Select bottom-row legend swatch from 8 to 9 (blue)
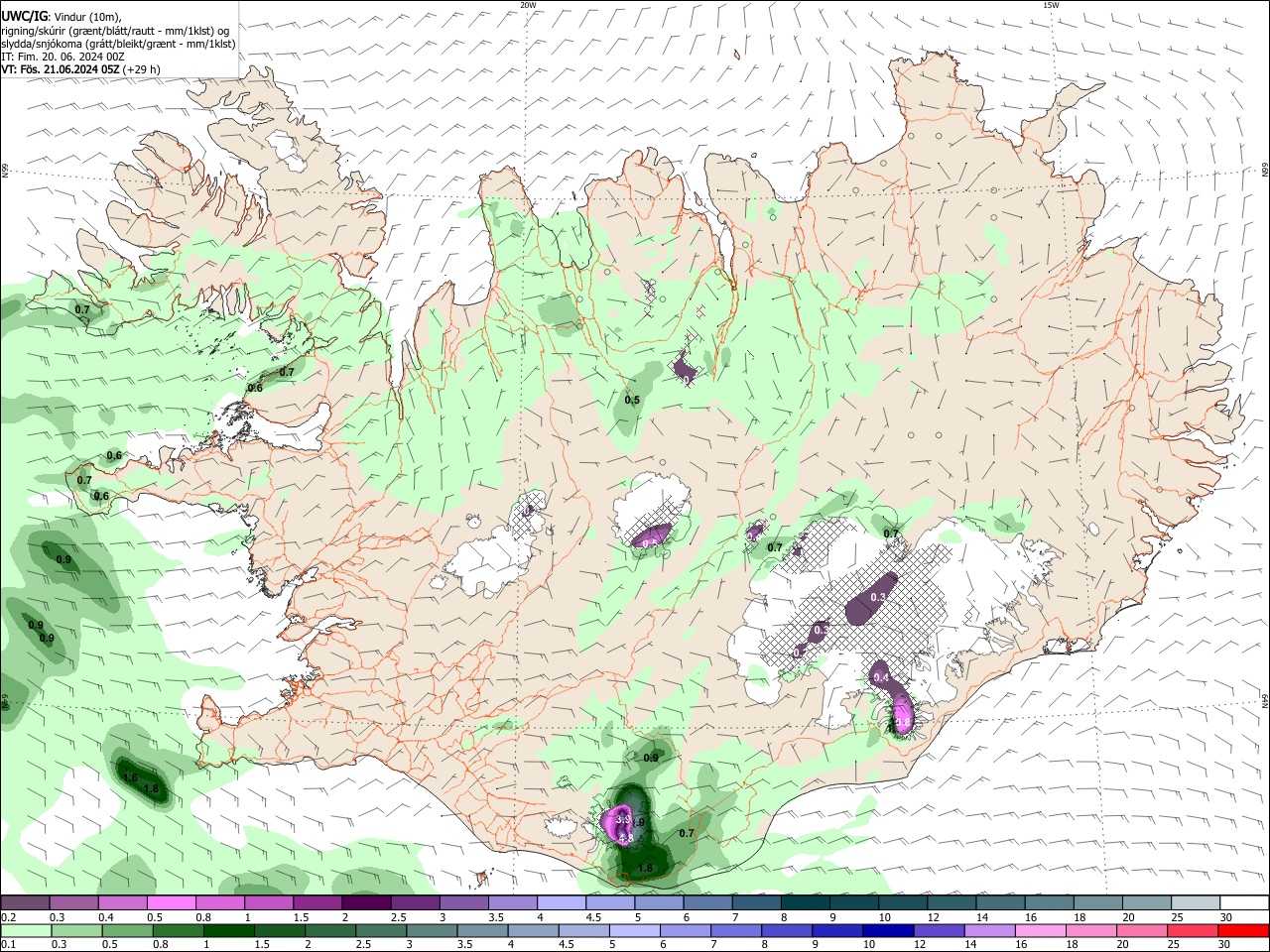The image size is (1270, 952). point(785,930)
